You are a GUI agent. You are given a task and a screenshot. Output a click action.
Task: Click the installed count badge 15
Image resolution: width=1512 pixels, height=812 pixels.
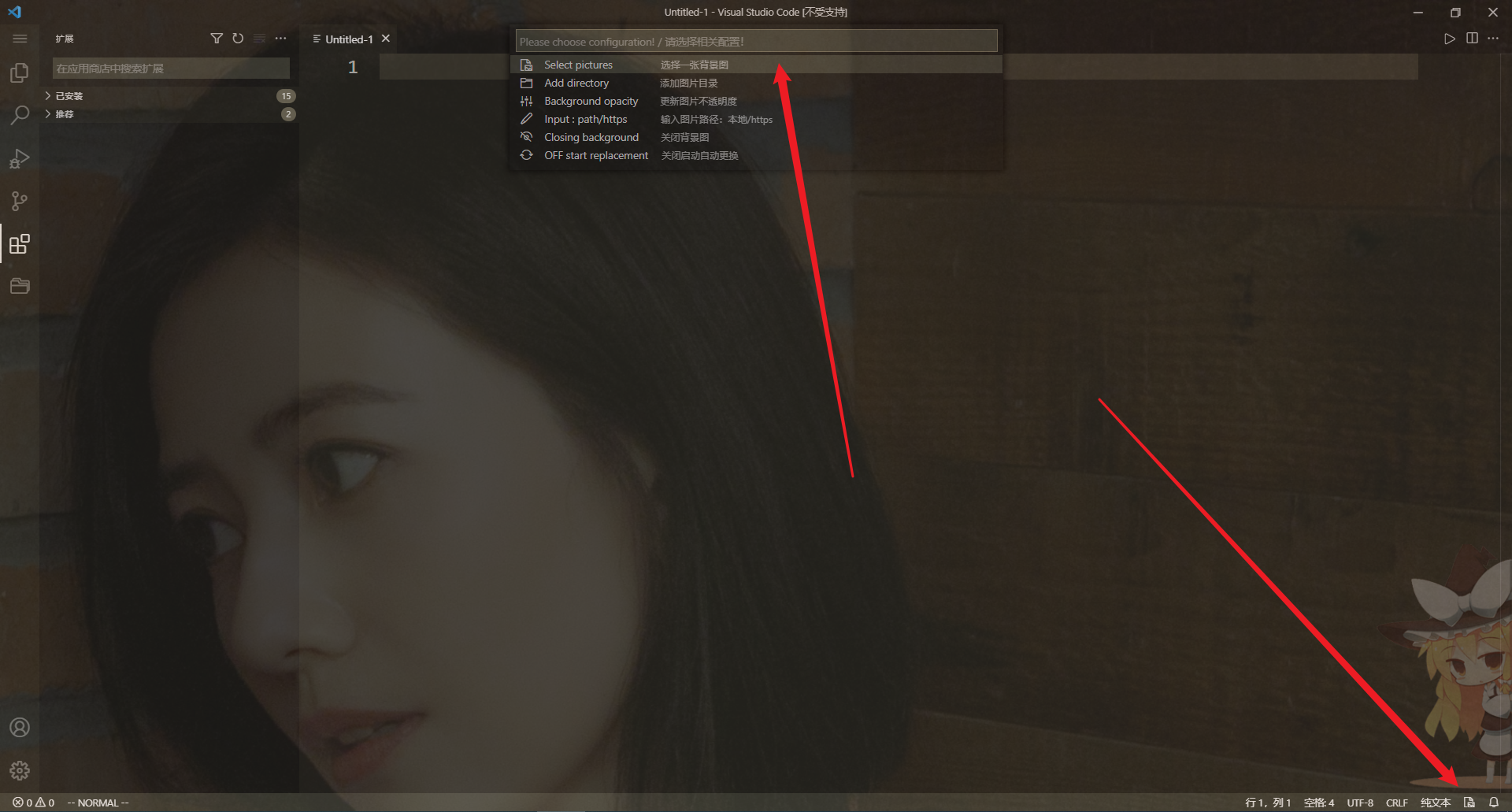click(x=286, y=96)
